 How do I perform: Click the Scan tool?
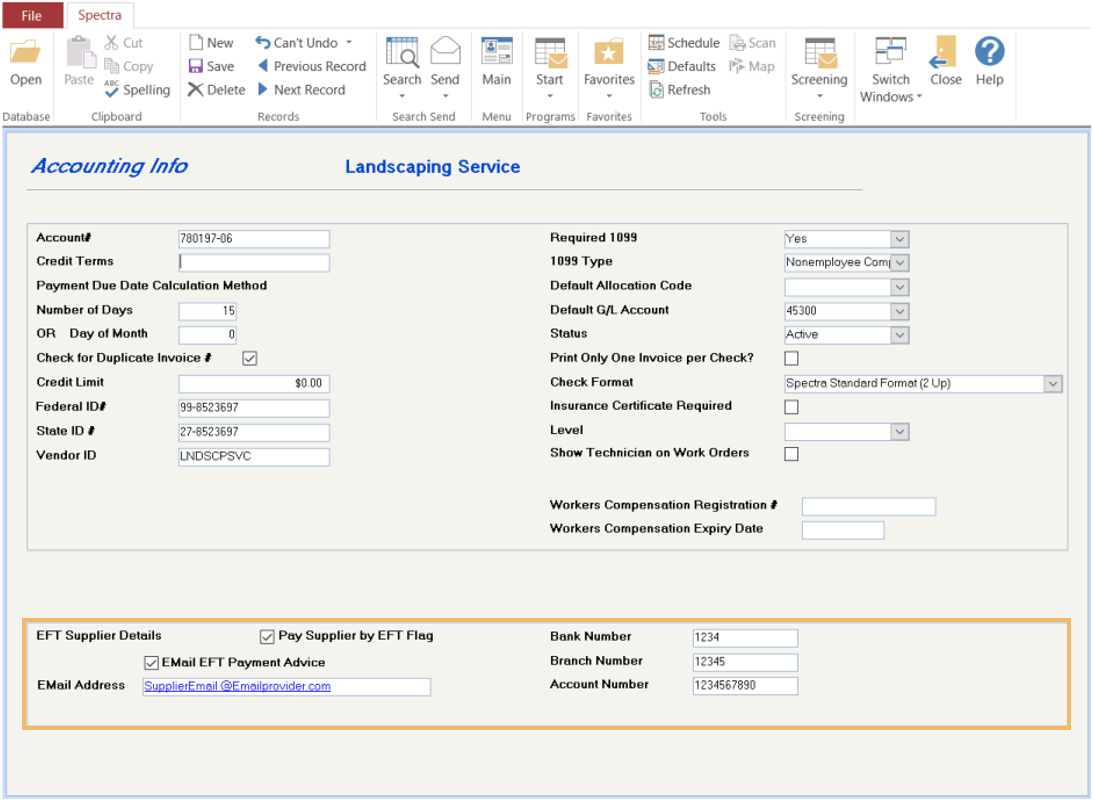pos(752,43)
